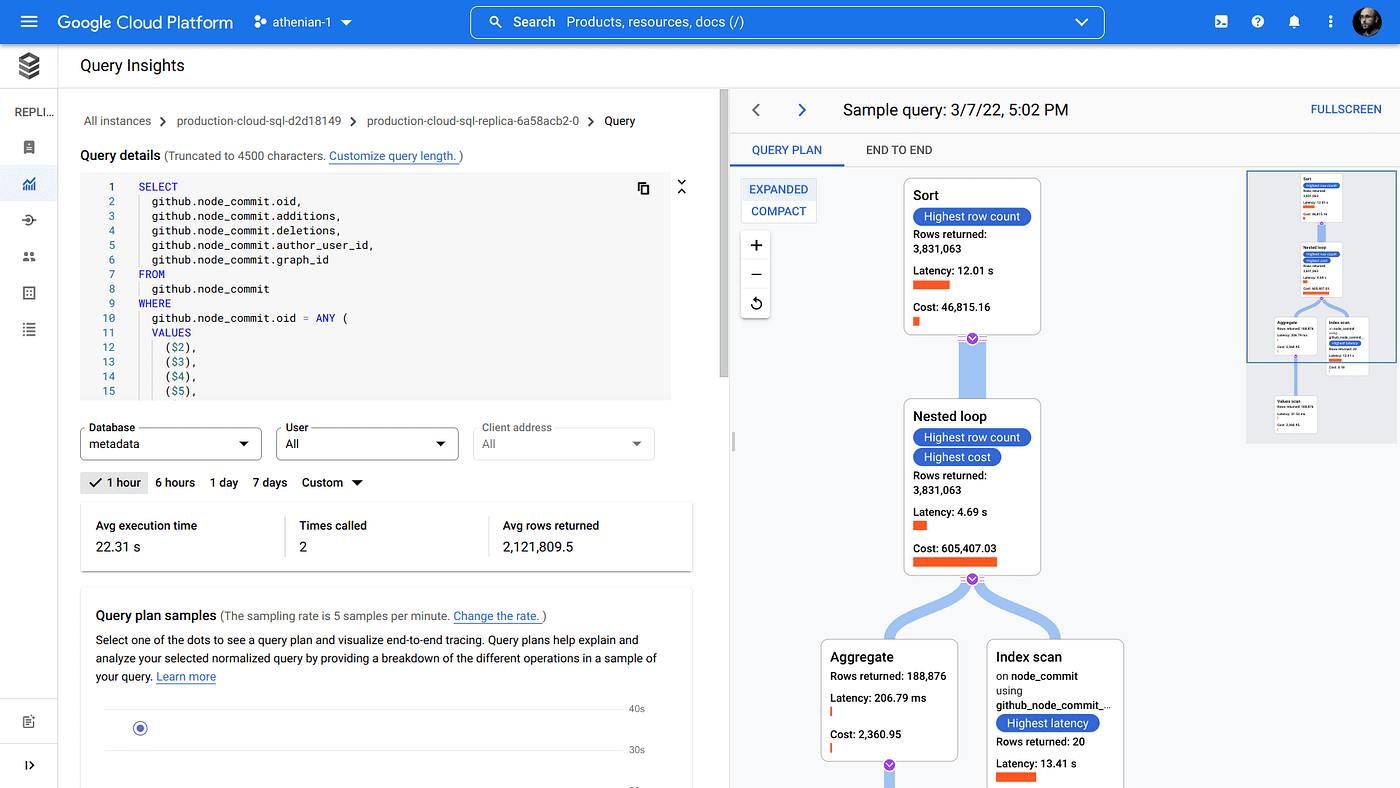Open the help question mark menu
The image size is (1400, 788).
click(1258, 21)
